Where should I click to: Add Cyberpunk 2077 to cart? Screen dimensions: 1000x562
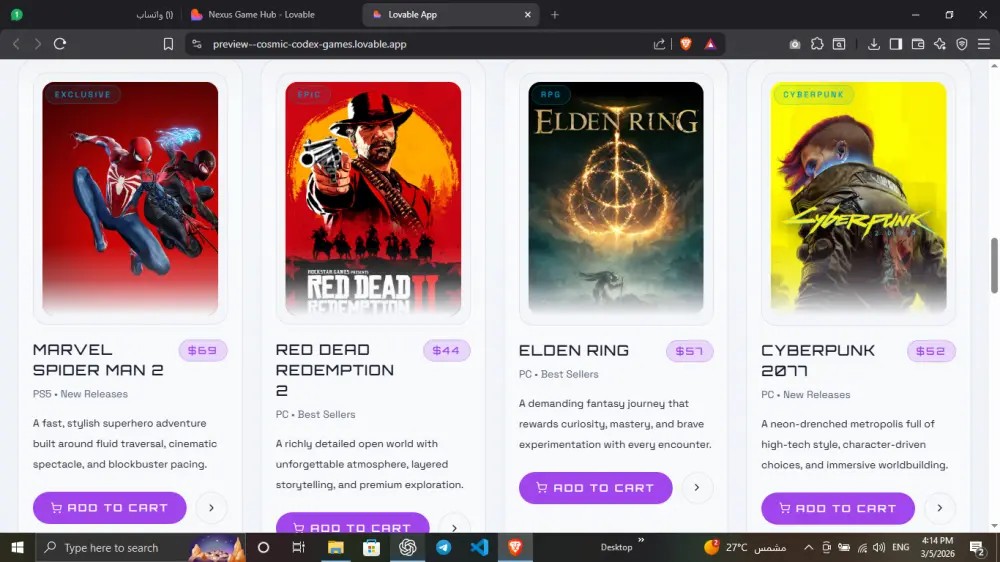tap(838, 508)
